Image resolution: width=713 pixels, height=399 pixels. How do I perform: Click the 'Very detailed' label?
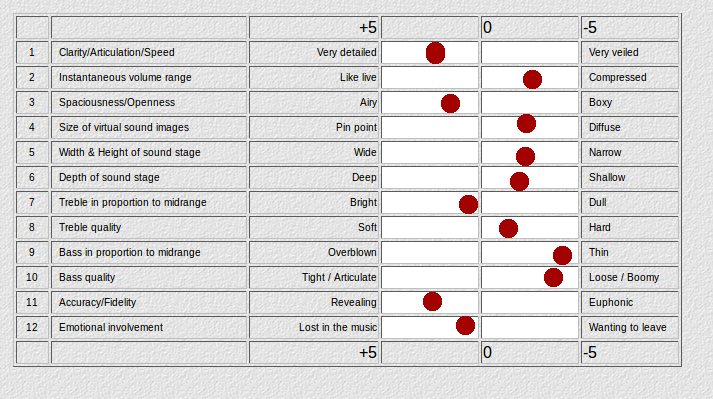[x=346, y=52]
